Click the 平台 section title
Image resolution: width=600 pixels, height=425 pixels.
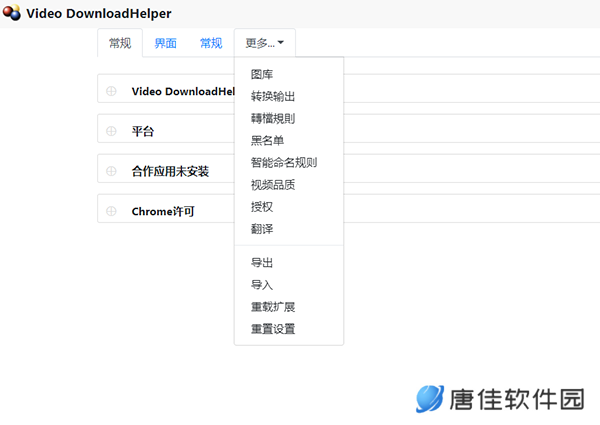tap(143, 131)
